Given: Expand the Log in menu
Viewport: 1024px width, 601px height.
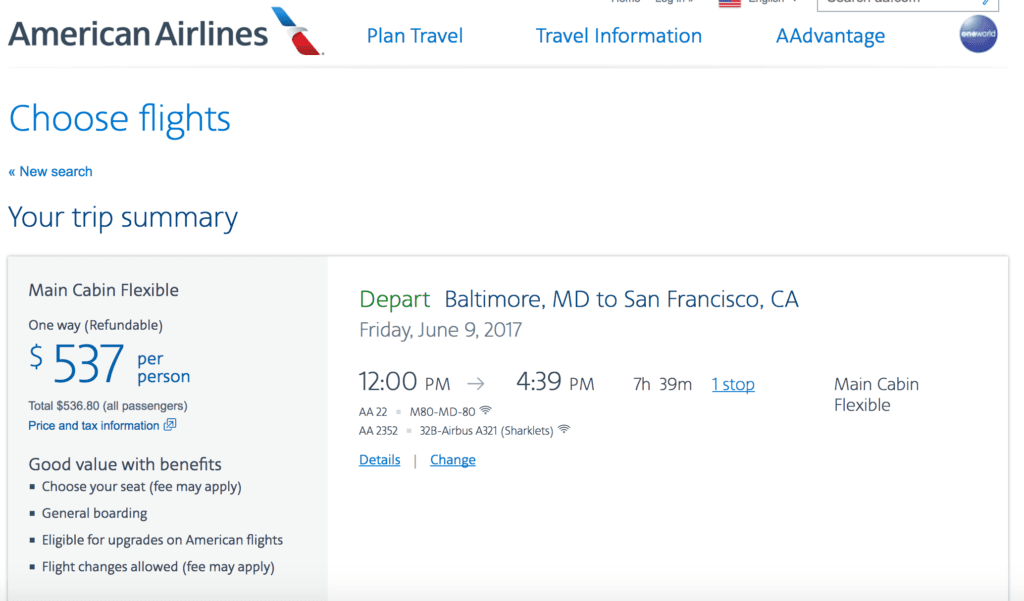Looking at the screenshot, I should click(672, 1).
